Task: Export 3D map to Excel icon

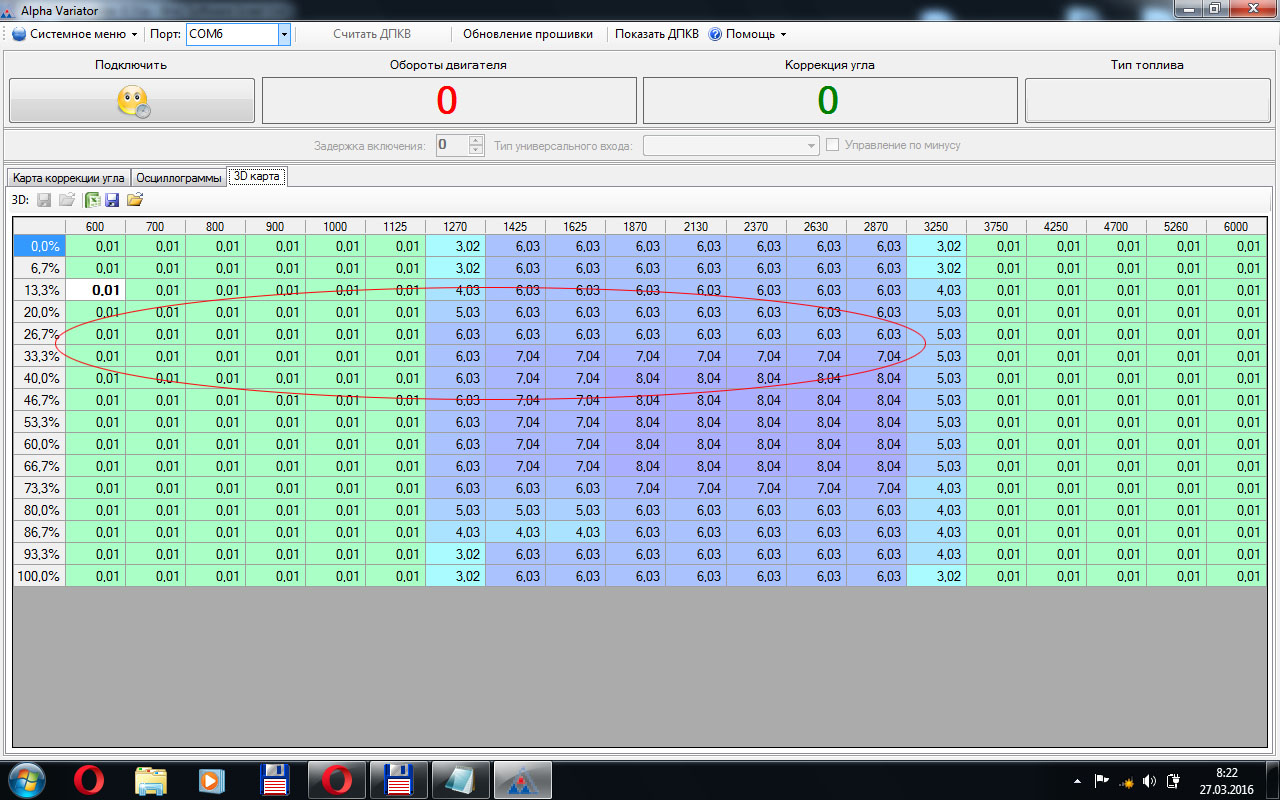Action: pos(91,200)
